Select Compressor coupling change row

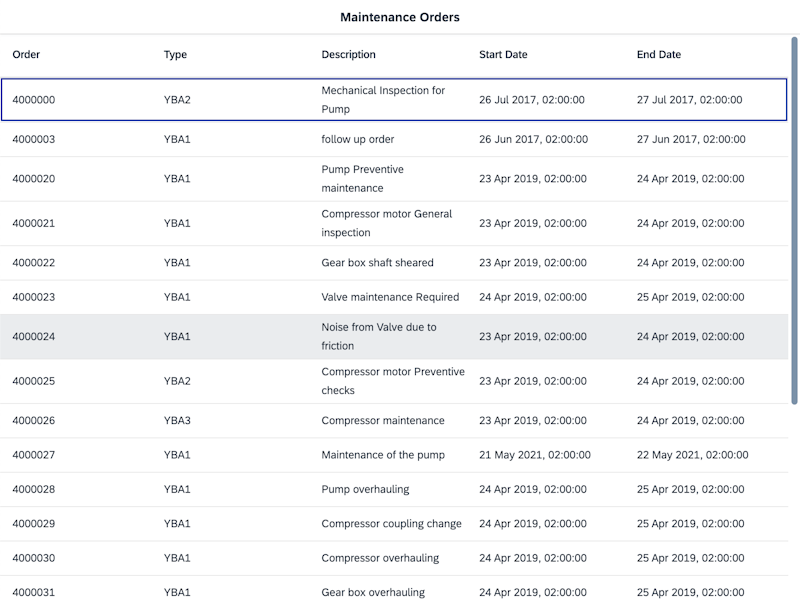pos(394,524)
